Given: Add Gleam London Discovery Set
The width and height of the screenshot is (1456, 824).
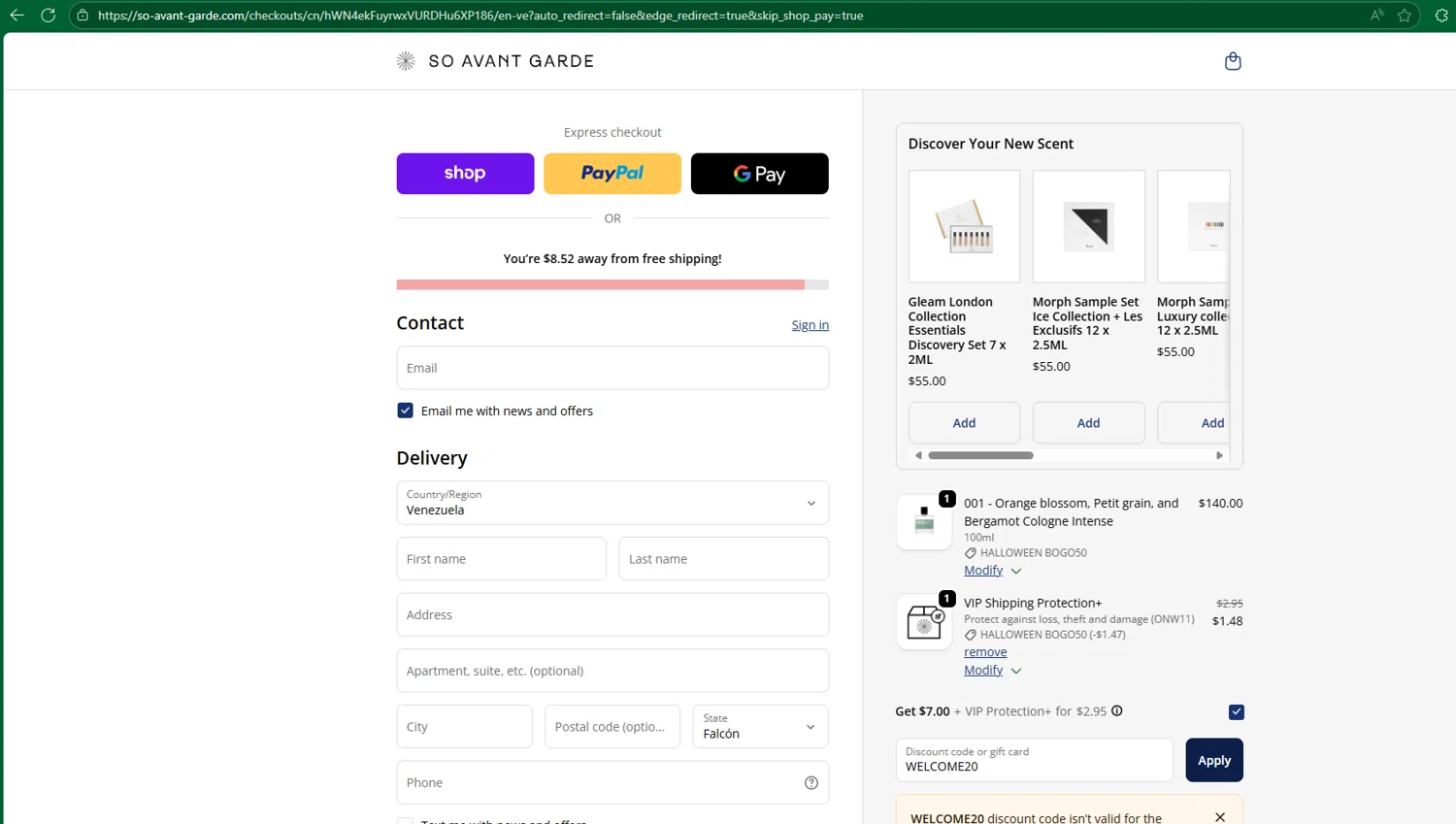Looking at the screenshot, I should pyautogui.click(x=964, y=423).
